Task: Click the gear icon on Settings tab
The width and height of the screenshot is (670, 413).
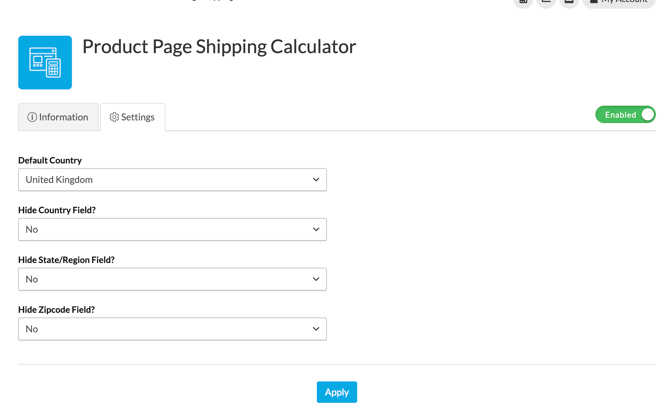Action: 114,117
